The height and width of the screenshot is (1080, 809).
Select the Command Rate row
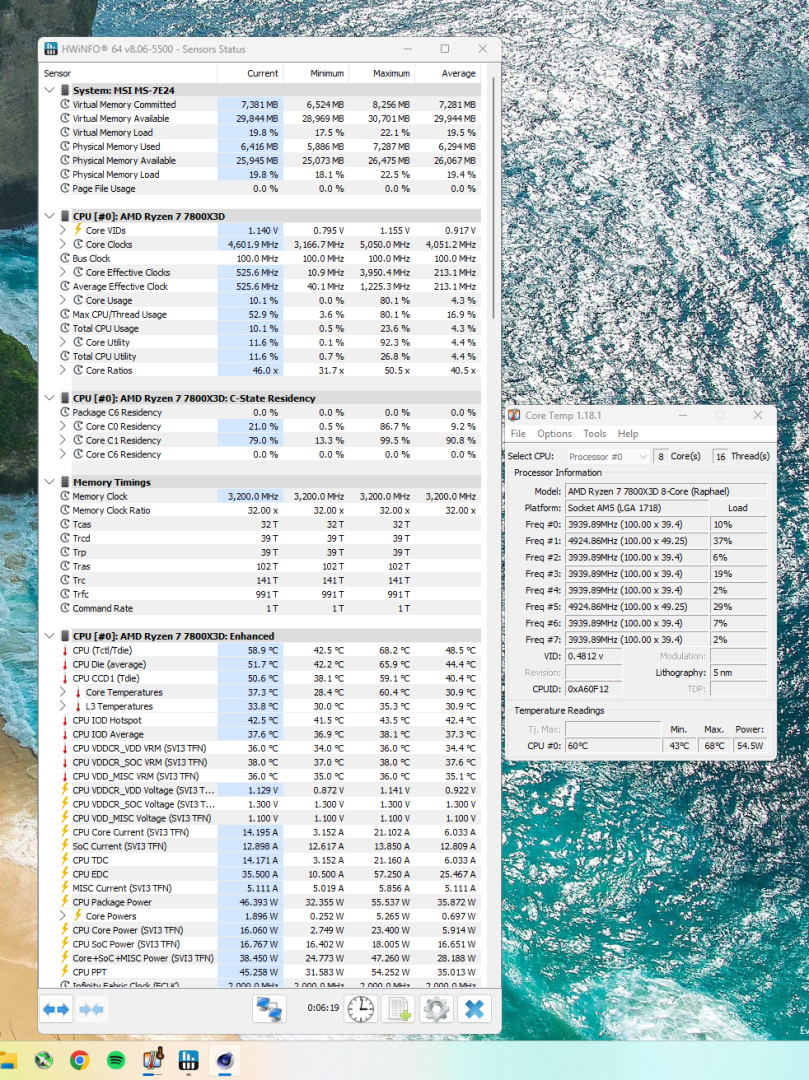pyautogui.click(x=269, y=608)
